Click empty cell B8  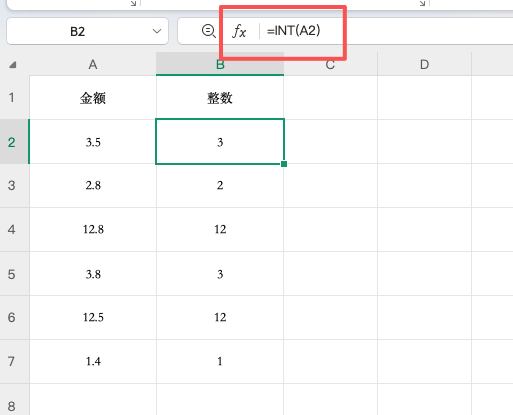(220, 399)
